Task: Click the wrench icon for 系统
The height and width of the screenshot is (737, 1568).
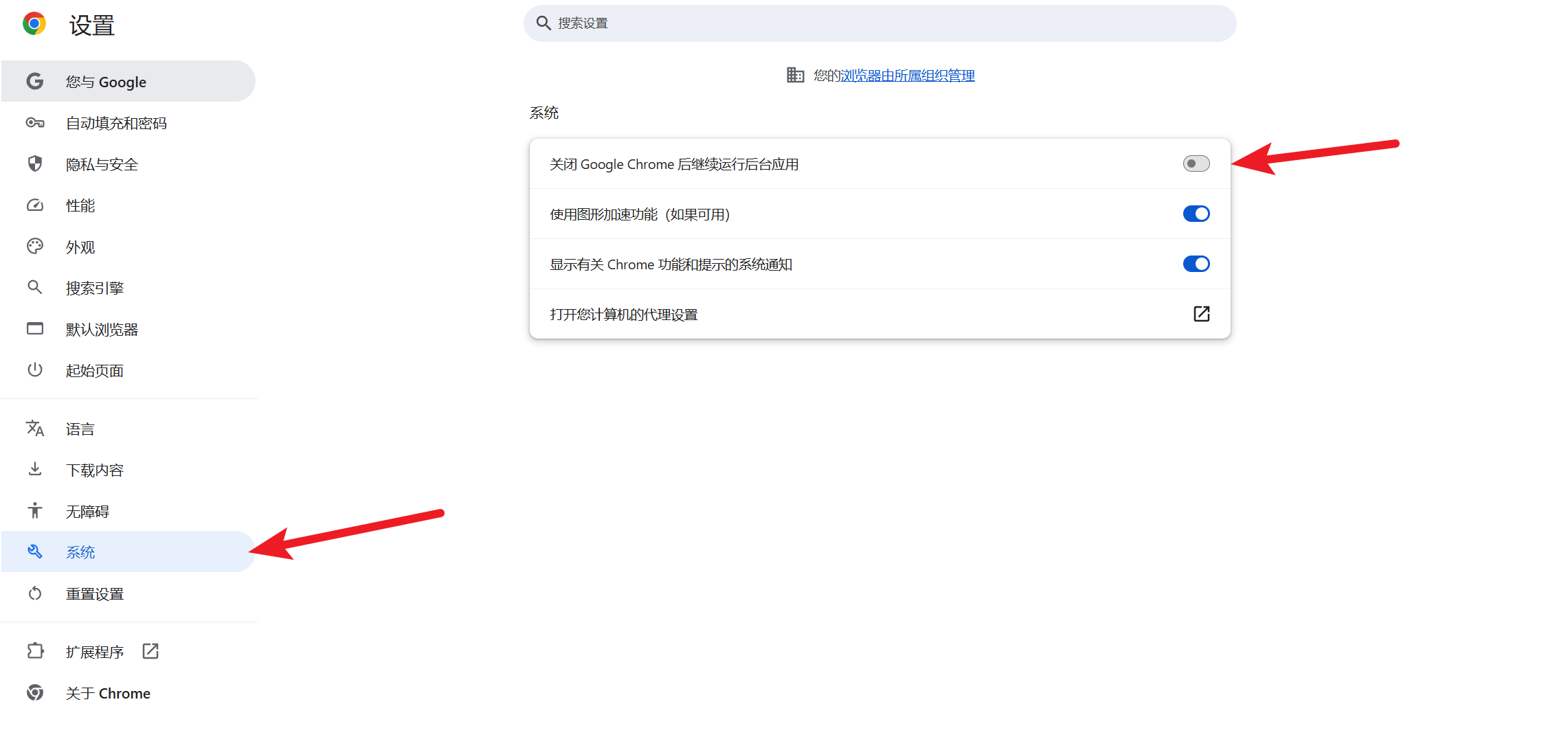Action: pyautogui.click(x=35, y=552)
